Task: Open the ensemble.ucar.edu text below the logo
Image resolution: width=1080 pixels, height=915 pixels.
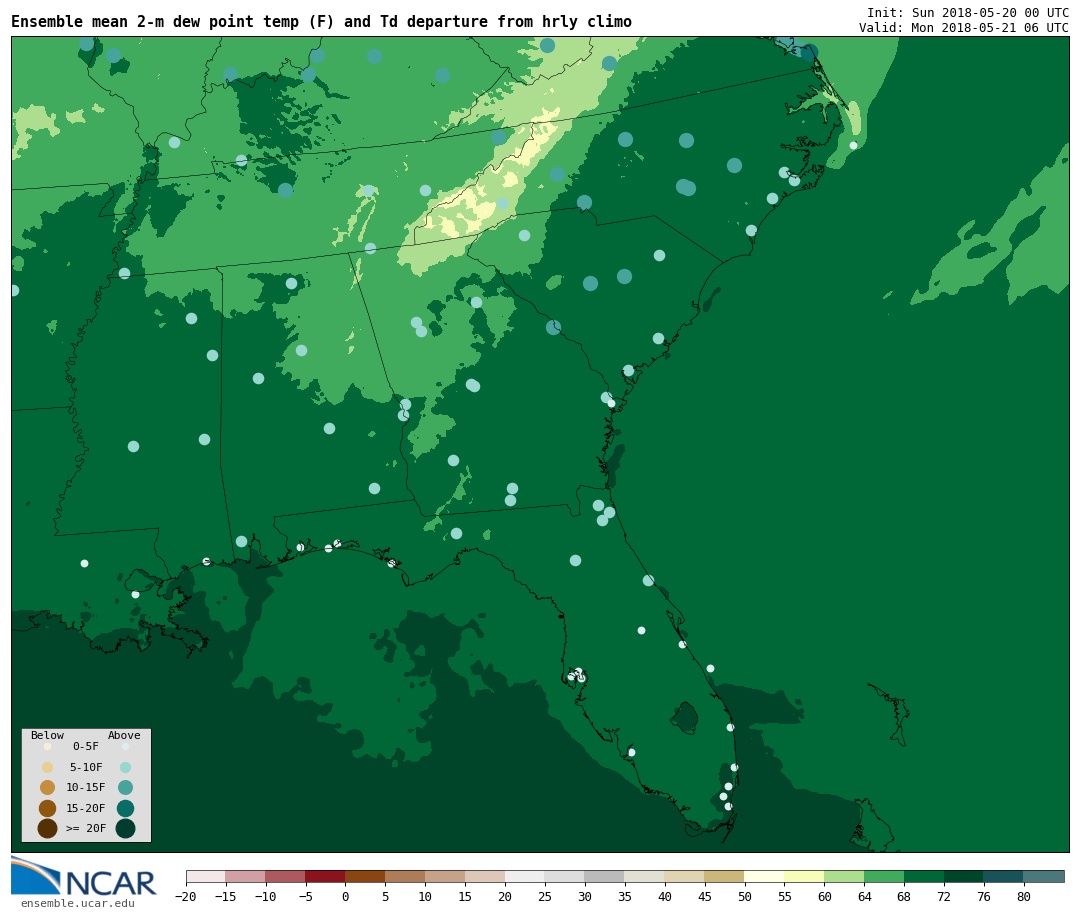Action: point(77,903)
